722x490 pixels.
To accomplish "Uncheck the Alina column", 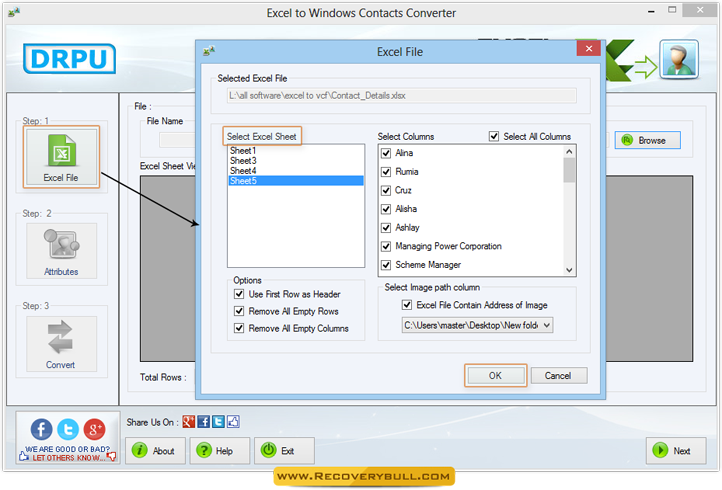I will tap(386, 153).
